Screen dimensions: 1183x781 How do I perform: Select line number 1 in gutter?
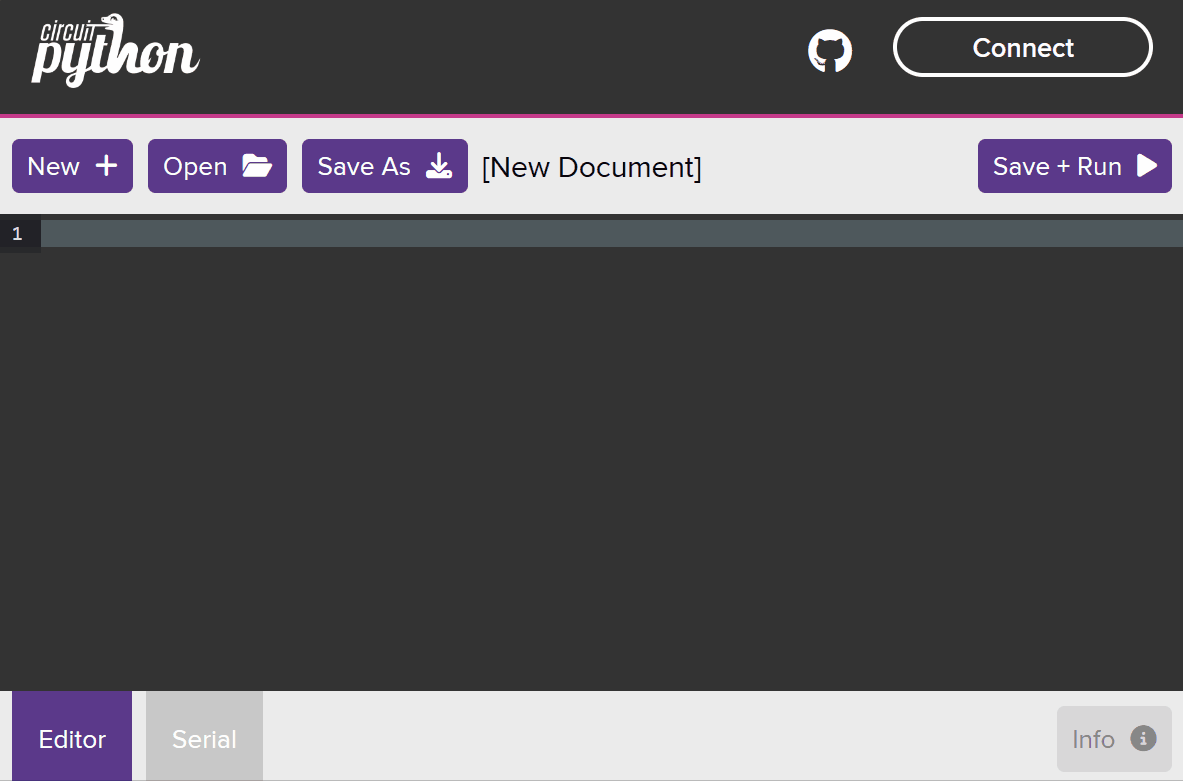tap(17, 234)
